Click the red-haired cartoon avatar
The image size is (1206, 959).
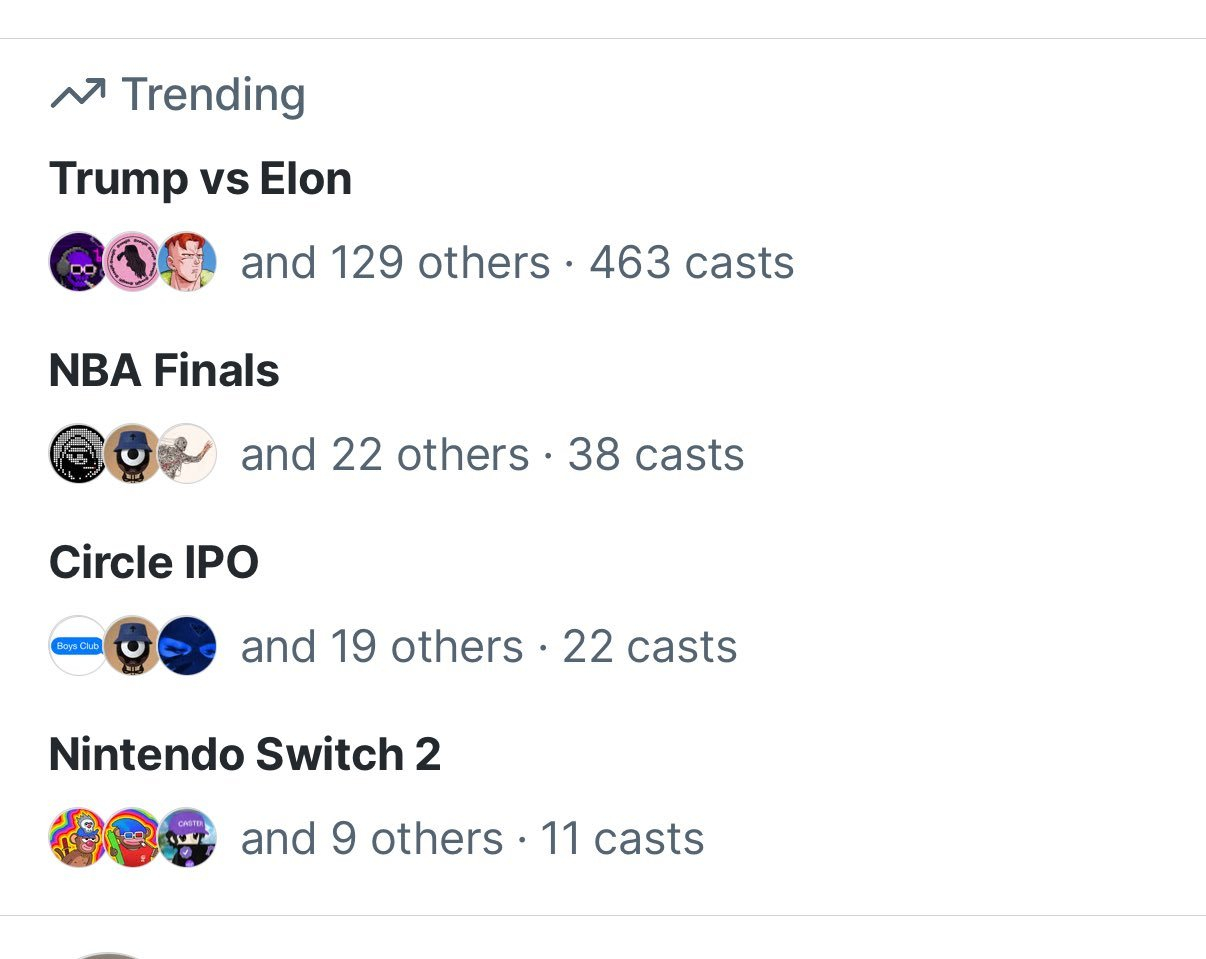click(x=187, y=262)
